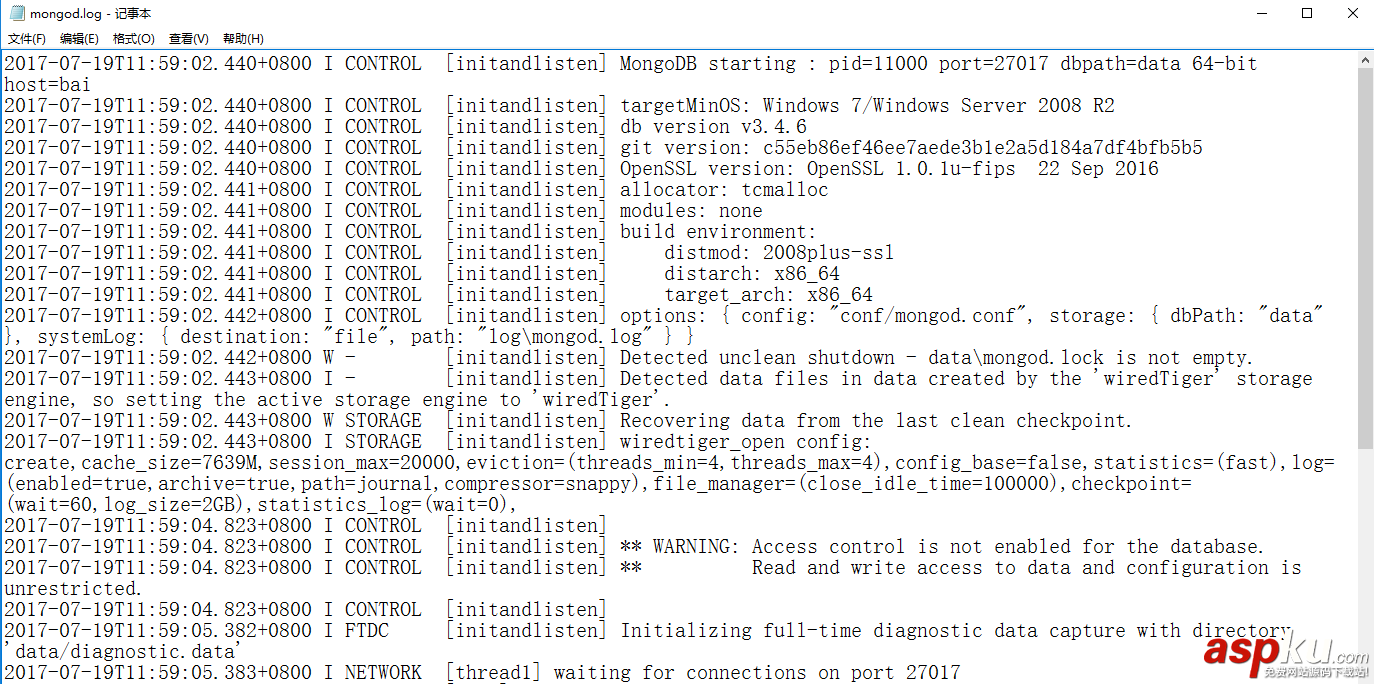Open the 格式(O) menu
This screenshot has height=684, width=1374.
tap(133, 39)
